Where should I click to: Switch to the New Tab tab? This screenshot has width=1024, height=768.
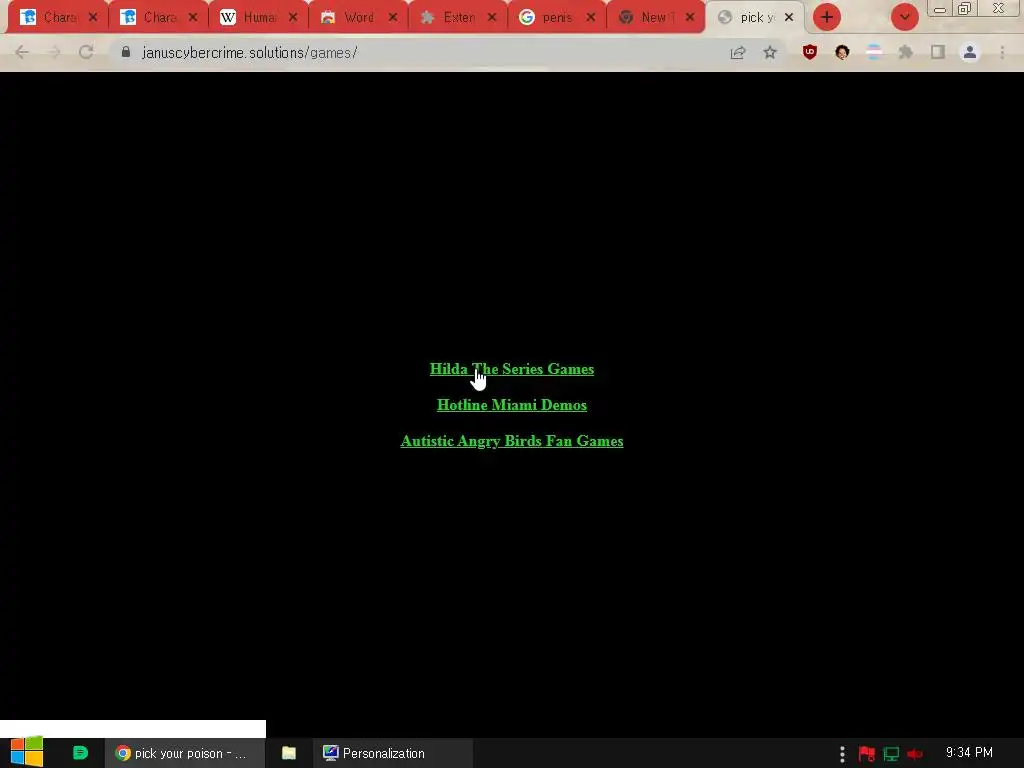(x=656, y=18)
